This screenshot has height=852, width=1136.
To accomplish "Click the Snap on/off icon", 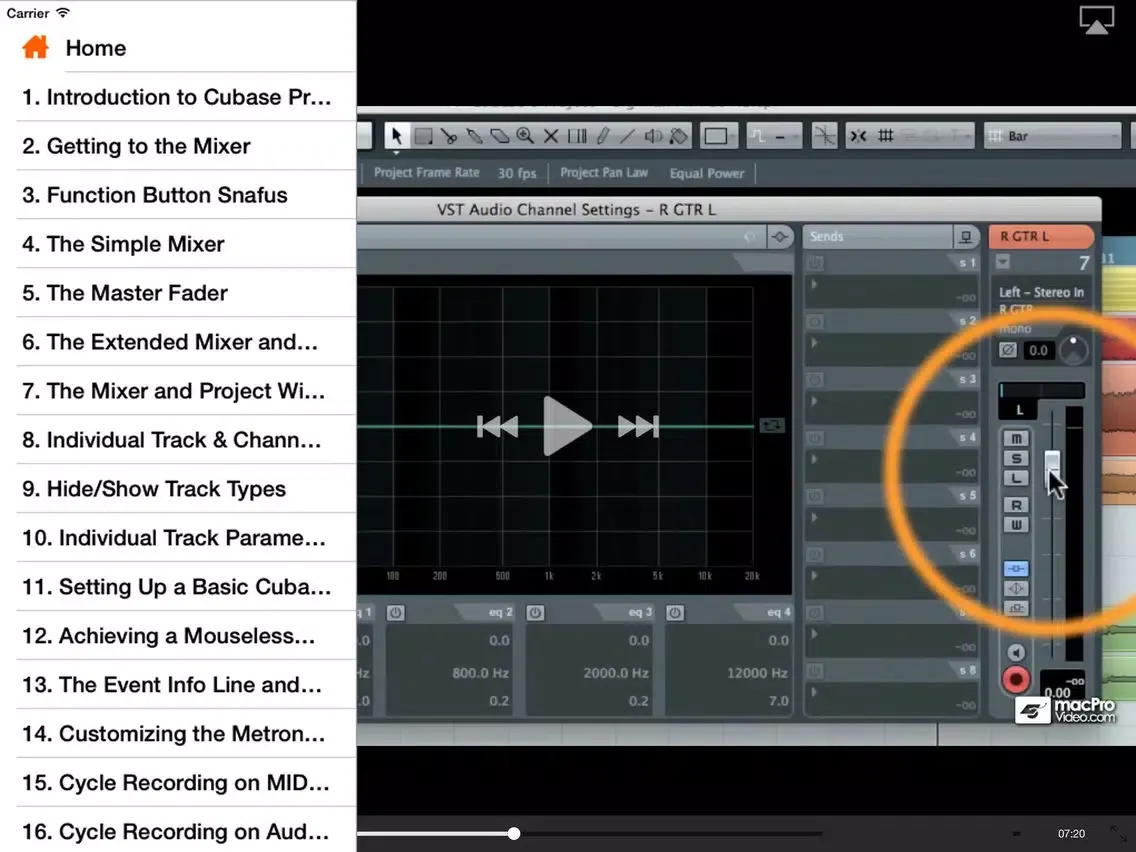I will pyautogui.click(x=859, y=135).
